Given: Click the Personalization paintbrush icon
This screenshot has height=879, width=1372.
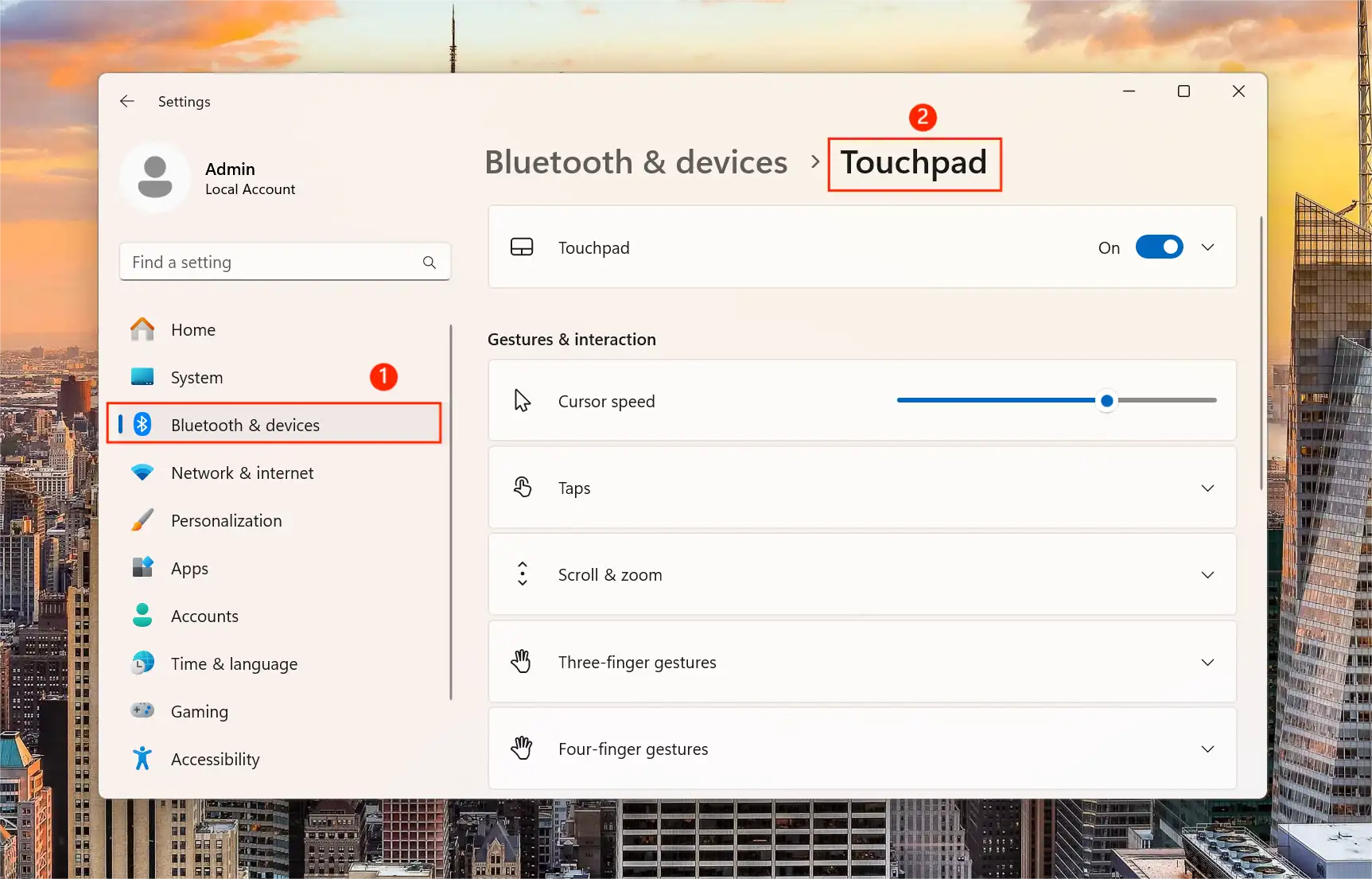Looking at the screenshot, I should click(142, 520).
